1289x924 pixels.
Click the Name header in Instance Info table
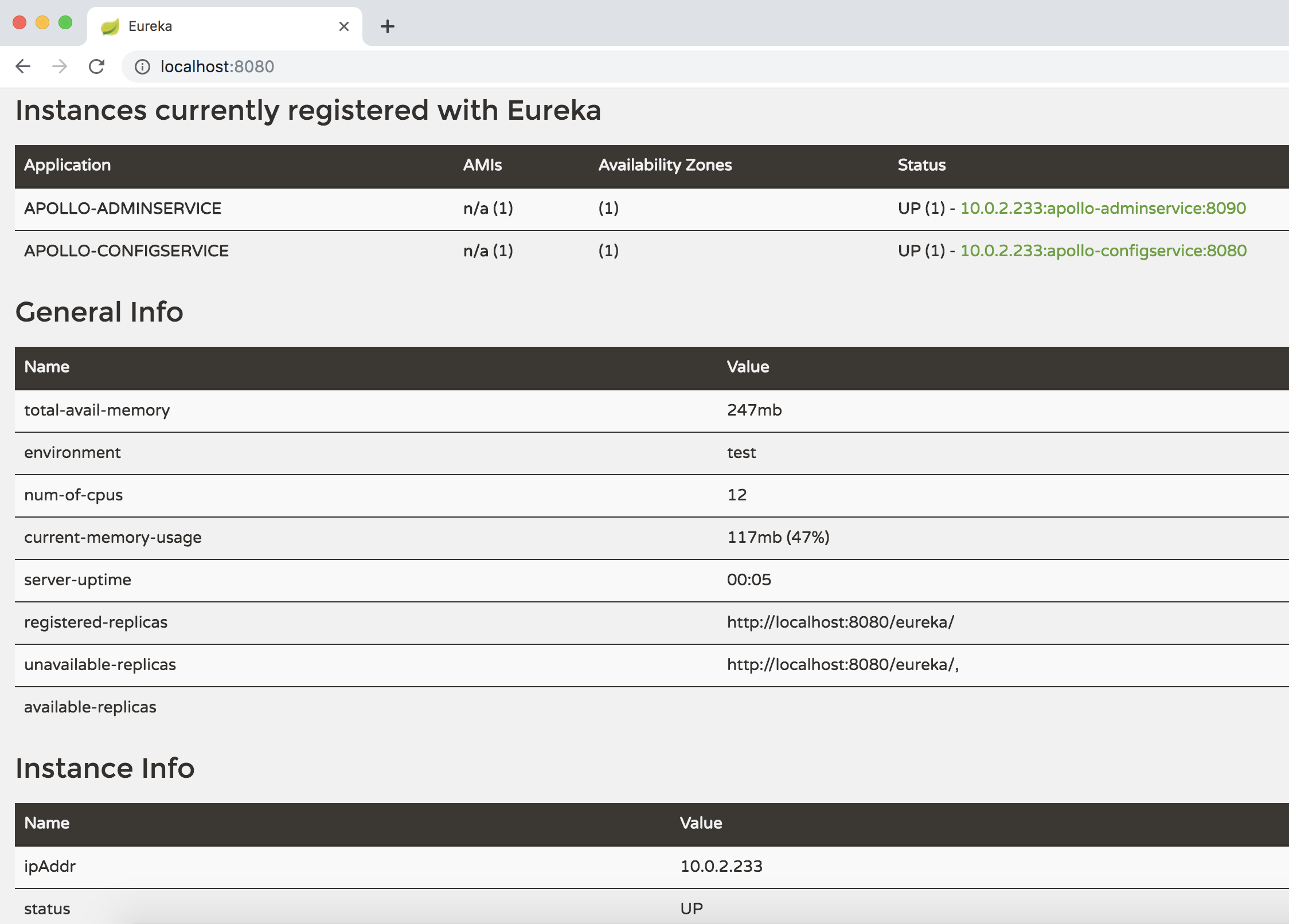click(x=47, y=823)
